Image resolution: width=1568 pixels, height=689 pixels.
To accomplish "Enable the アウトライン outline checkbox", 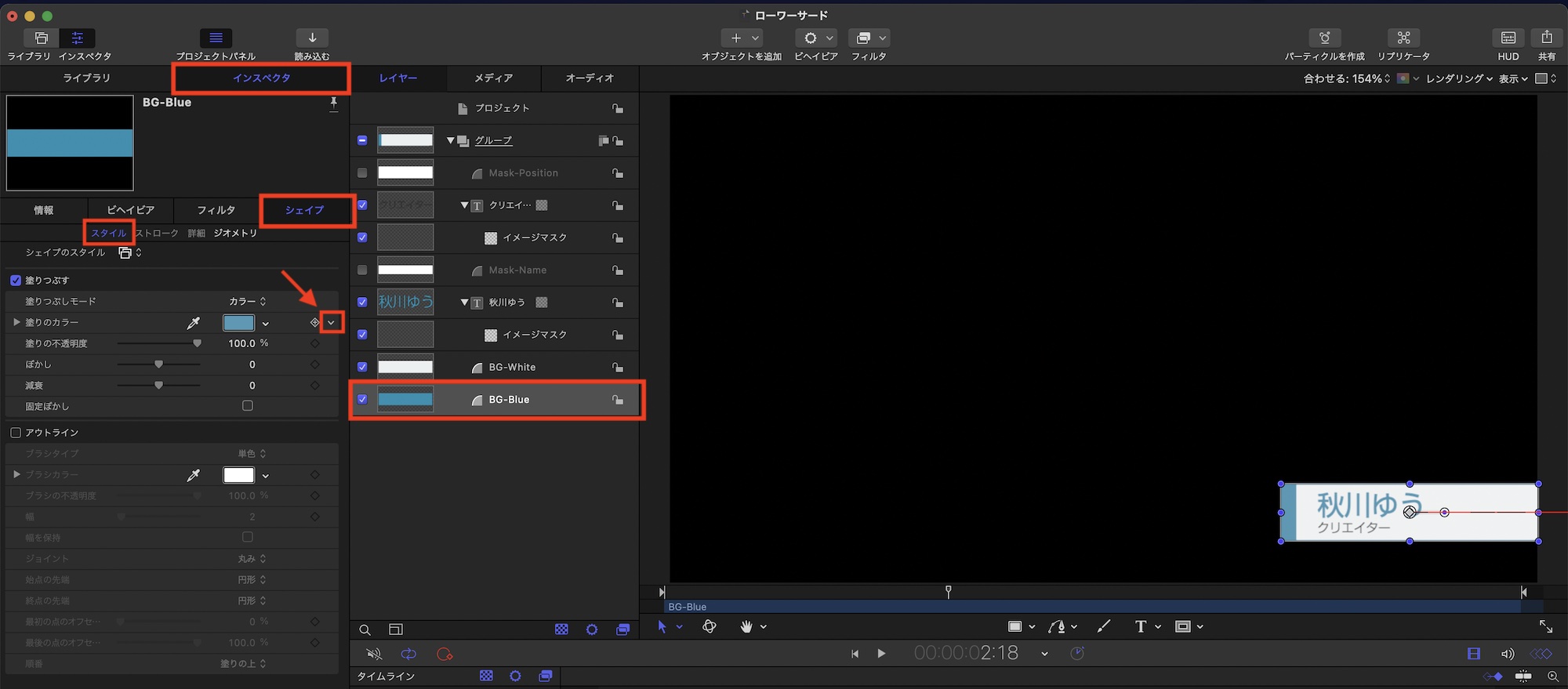I will pos(16,433).
